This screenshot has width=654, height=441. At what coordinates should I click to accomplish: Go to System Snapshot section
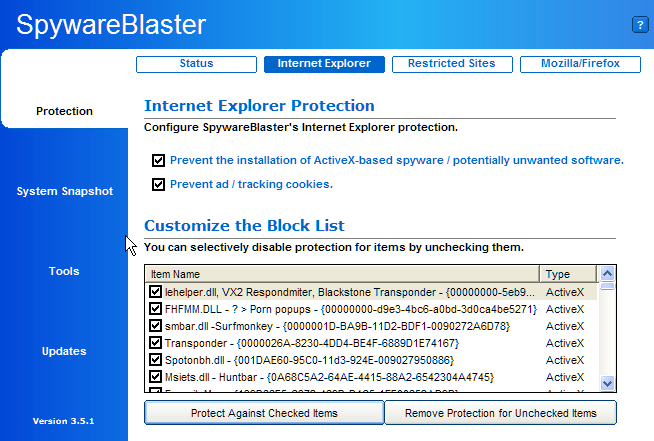click(x=65, y=192)
